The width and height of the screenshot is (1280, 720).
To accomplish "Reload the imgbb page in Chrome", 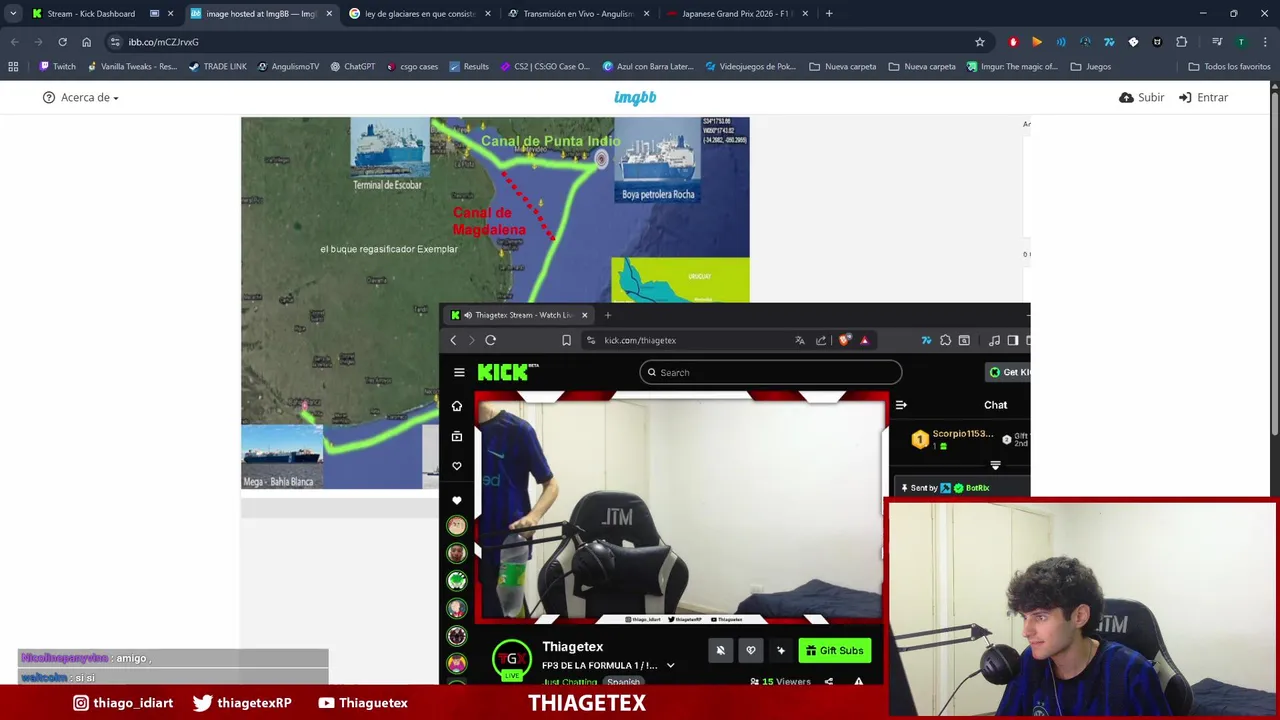I will tap(62, 42).
